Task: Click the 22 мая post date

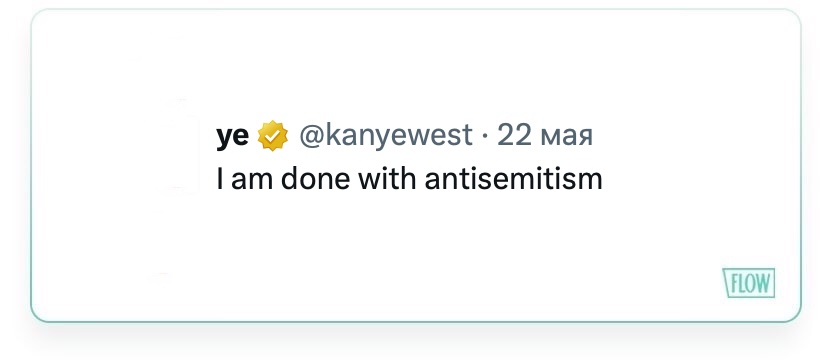Action: click(x=545, y=135)
